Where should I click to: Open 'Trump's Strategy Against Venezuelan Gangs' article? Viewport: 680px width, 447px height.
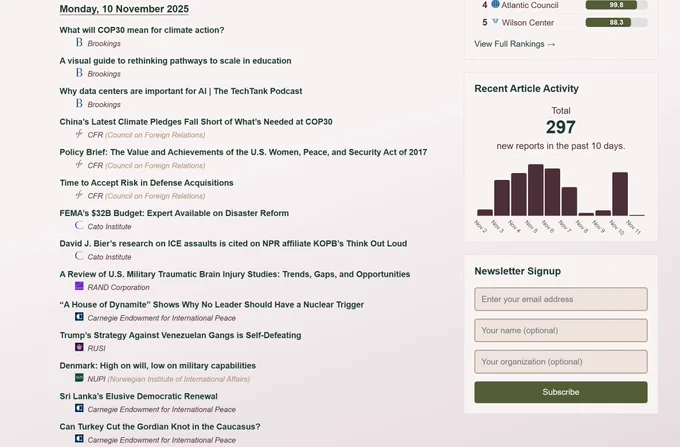pos(180,335)
